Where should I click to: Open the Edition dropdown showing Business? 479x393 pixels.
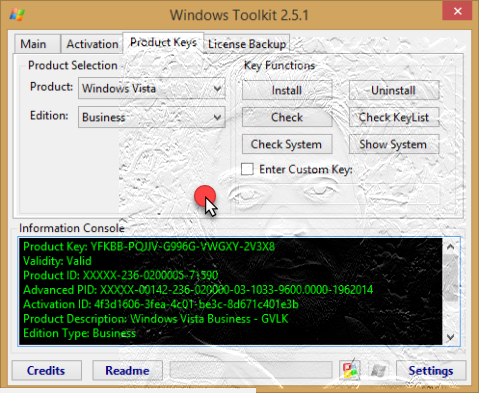pyautogui.click(x=152, y=117)
